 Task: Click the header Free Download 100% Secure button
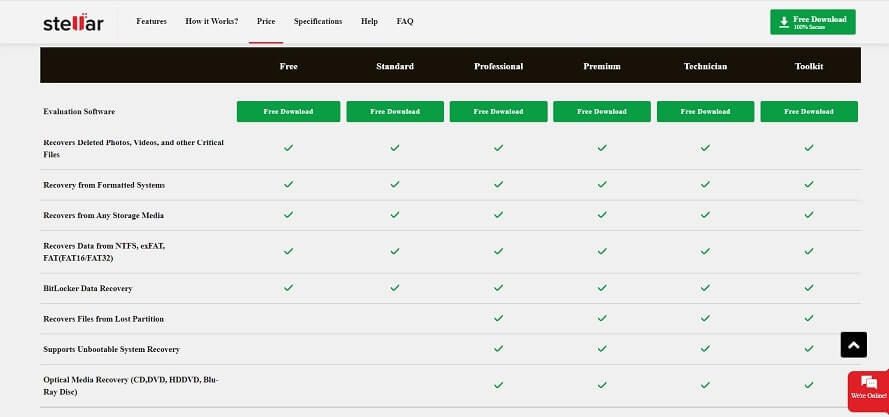click(812, 22)
